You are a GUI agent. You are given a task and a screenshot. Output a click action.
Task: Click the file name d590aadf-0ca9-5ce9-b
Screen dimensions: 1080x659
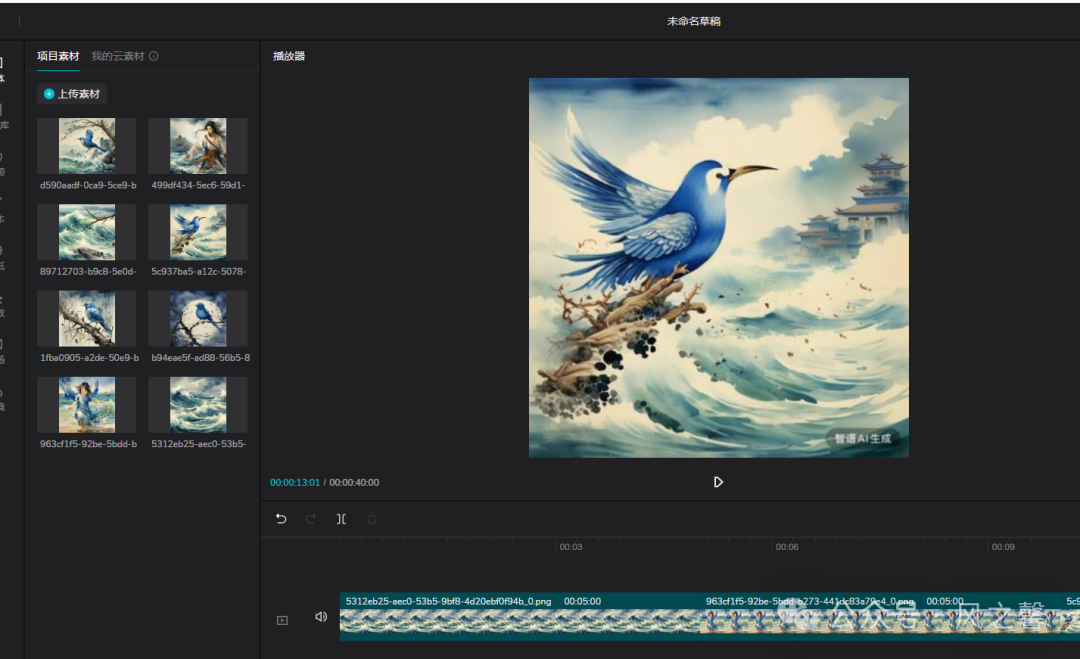tap(88, 185)
